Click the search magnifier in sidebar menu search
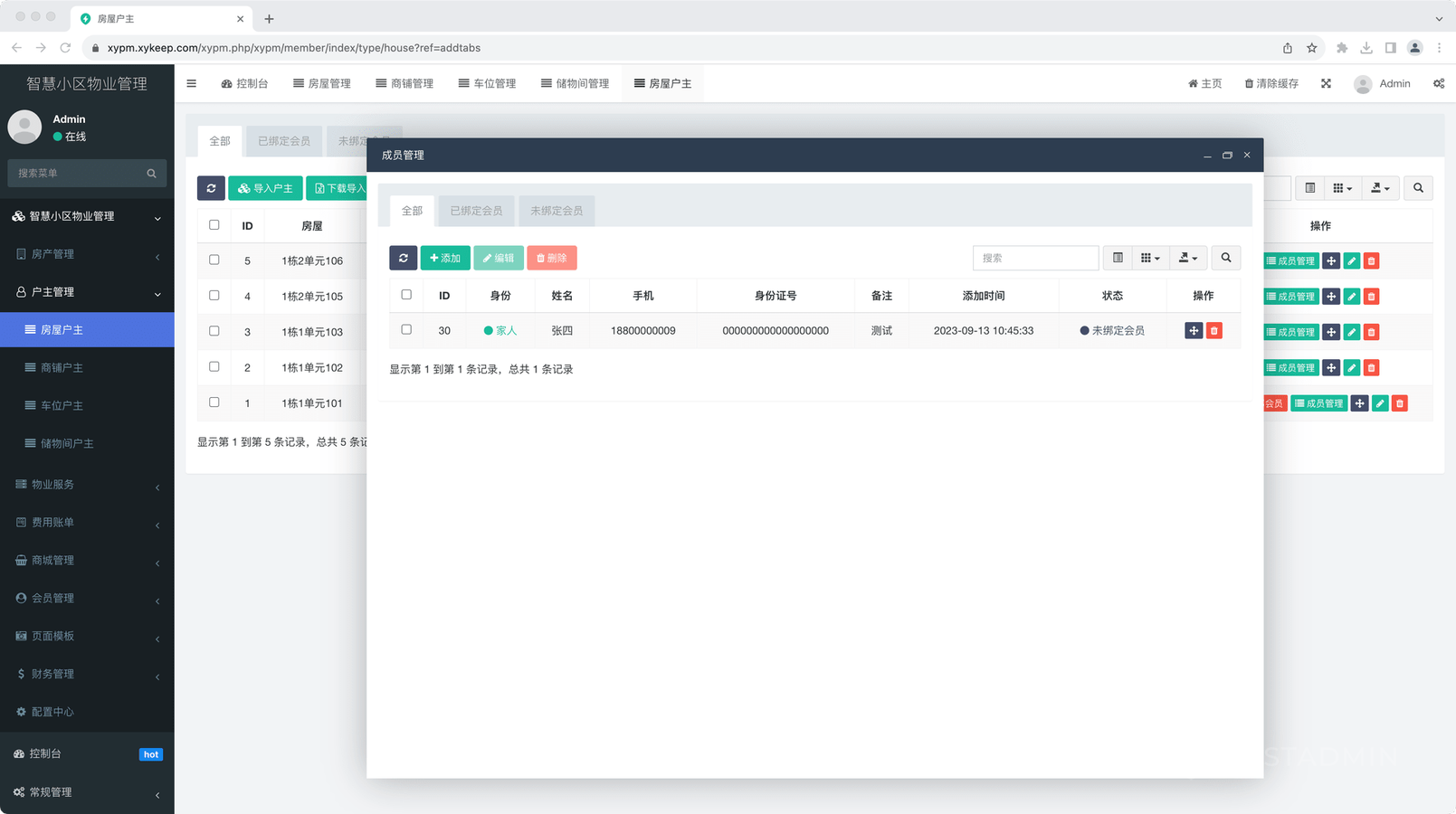Screen dimensions: 1456x814 point(151,173)
